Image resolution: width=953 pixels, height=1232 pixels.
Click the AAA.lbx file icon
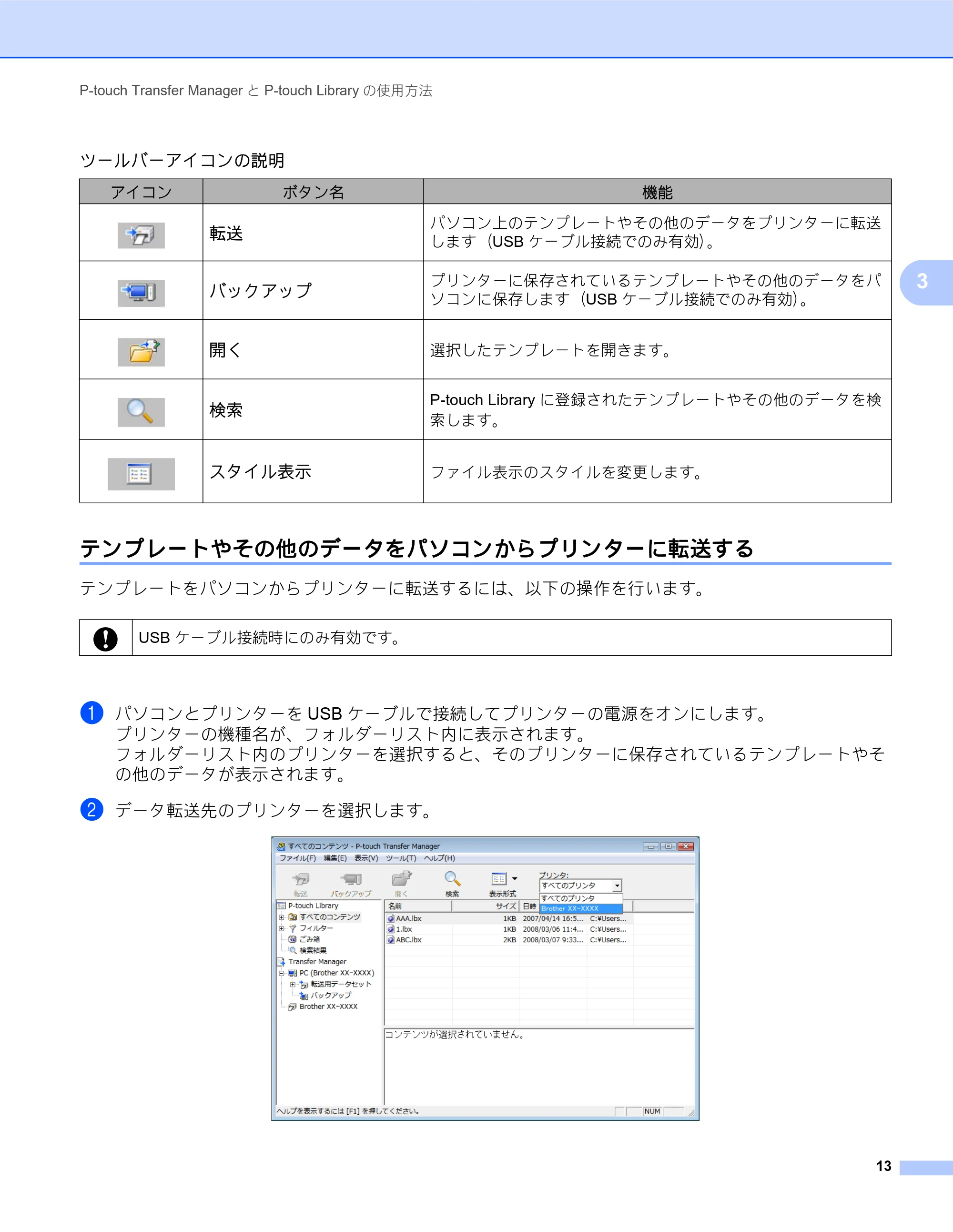(391, 918)
